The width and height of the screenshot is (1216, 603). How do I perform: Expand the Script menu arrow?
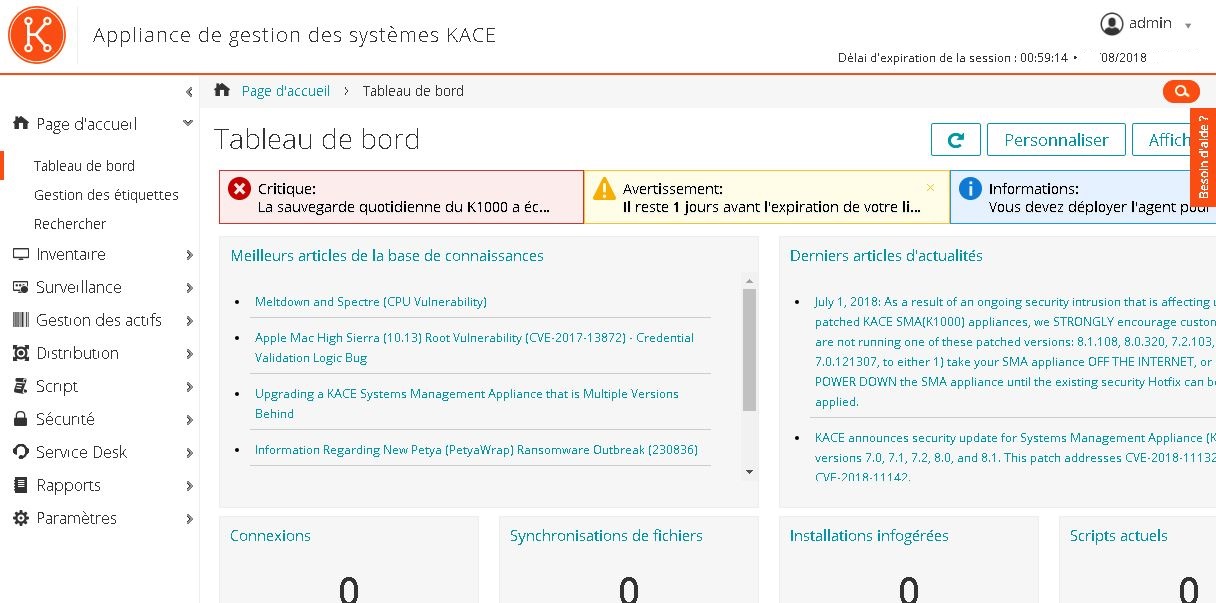189,387
